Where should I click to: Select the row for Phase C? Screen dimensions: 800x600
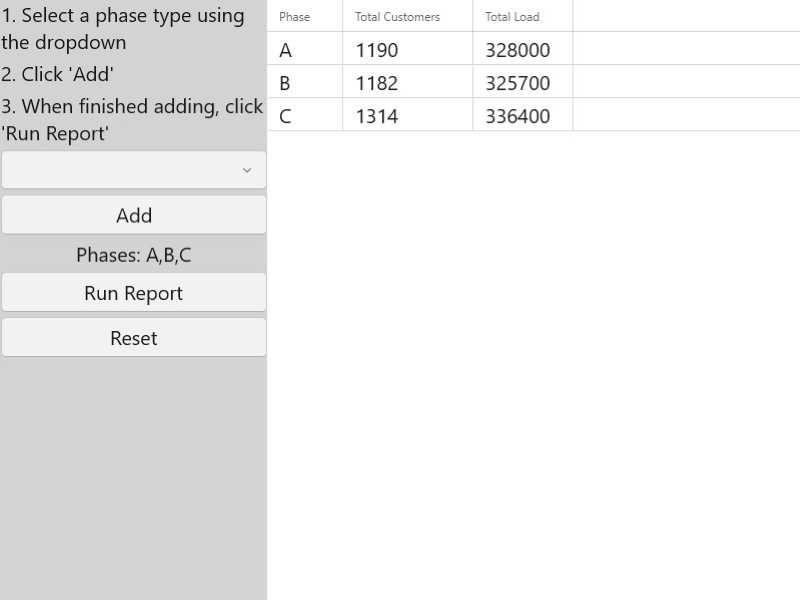(285, 115)
